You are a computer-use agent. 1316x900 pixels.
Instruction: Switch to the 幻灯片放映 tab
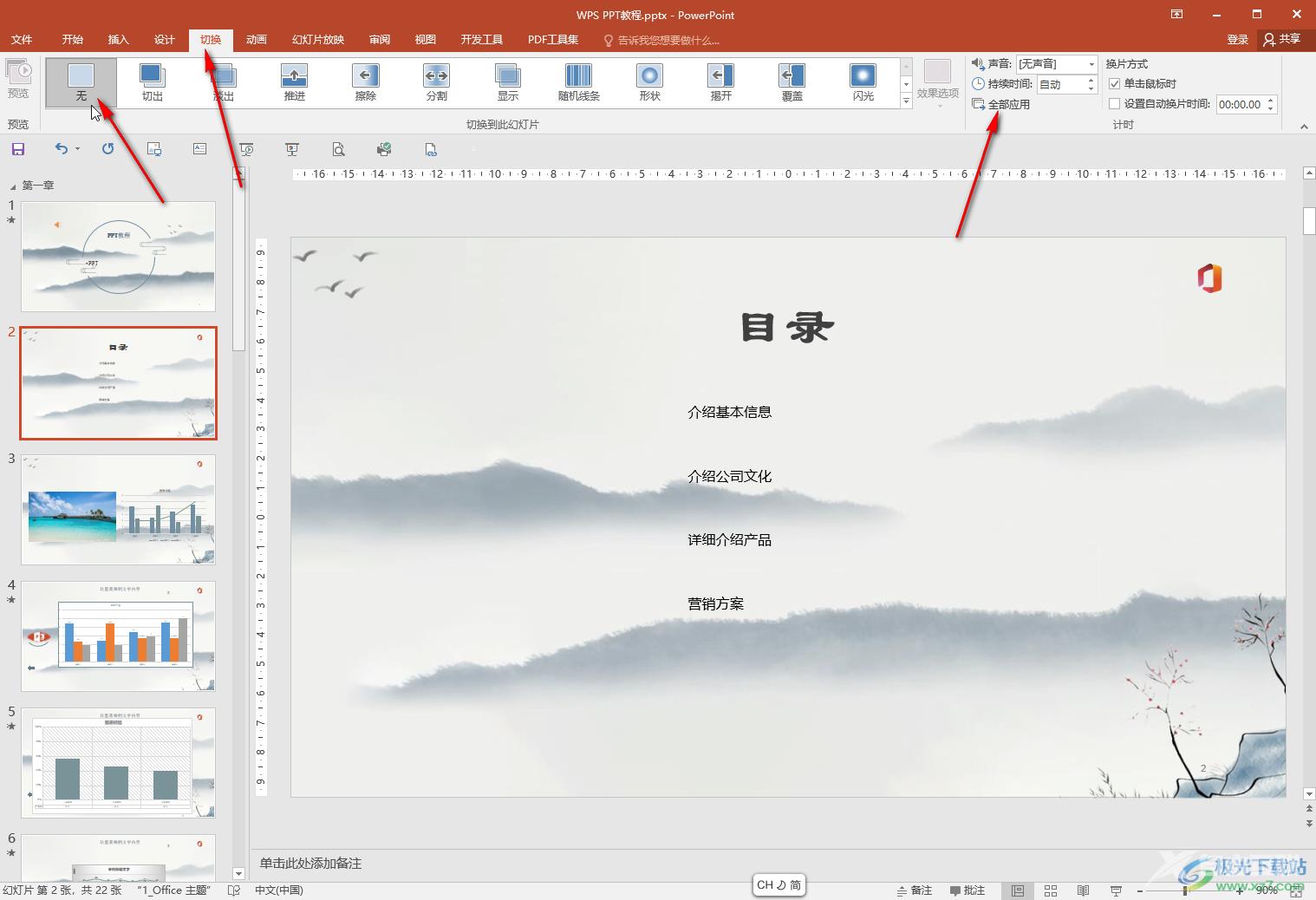[x=318, y=40]
